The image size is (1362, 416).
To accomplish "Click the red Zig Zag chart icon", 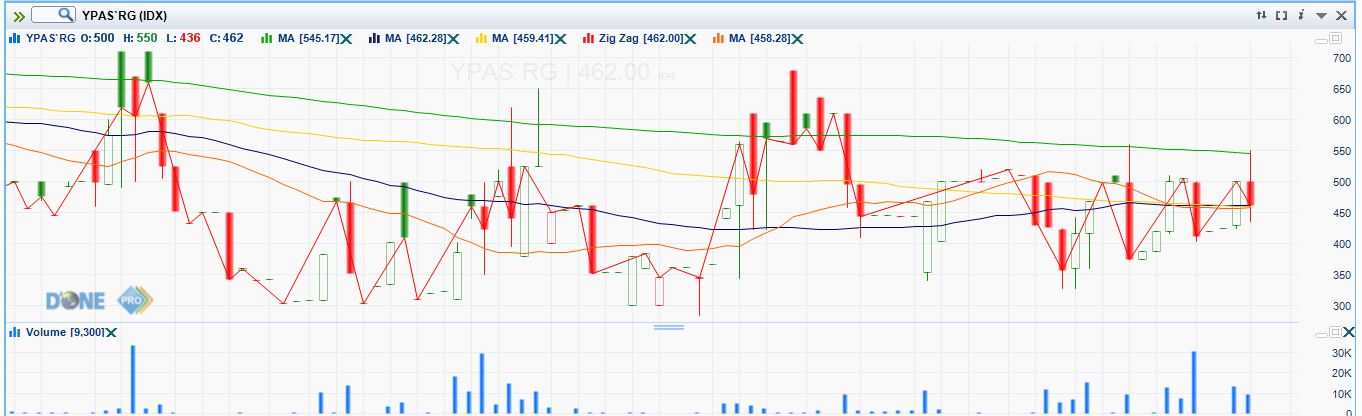I will [x=587, y=38].
